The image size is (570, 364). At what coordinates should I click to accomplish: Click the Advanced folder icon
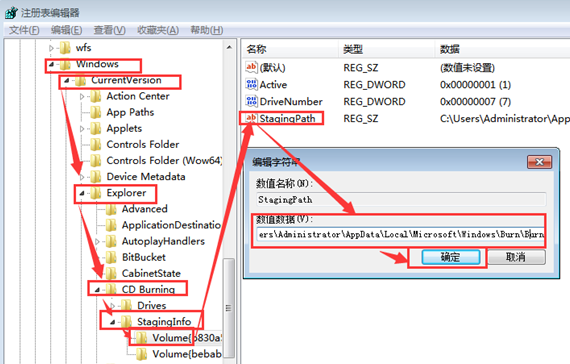[111, 209]
